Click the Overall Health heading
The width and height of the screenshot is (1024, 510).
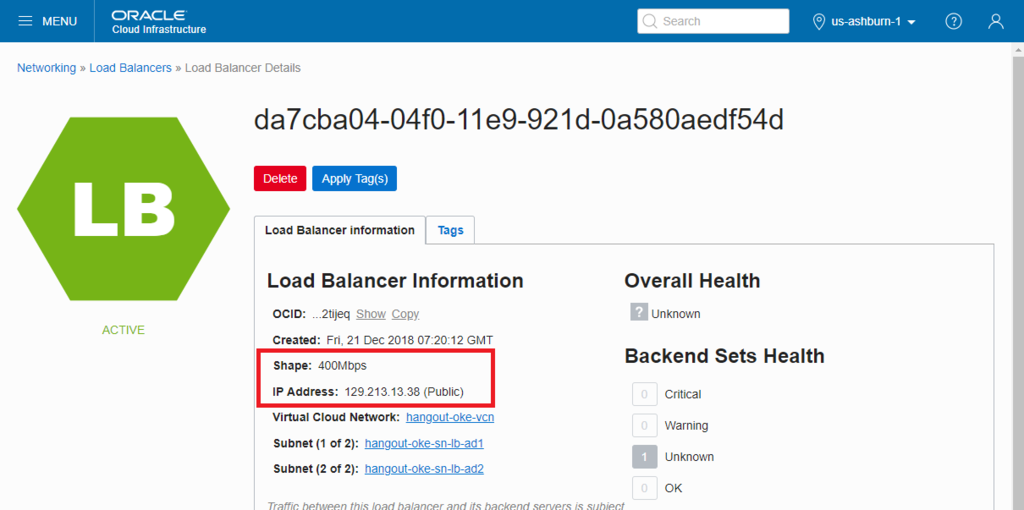[692, 281]
